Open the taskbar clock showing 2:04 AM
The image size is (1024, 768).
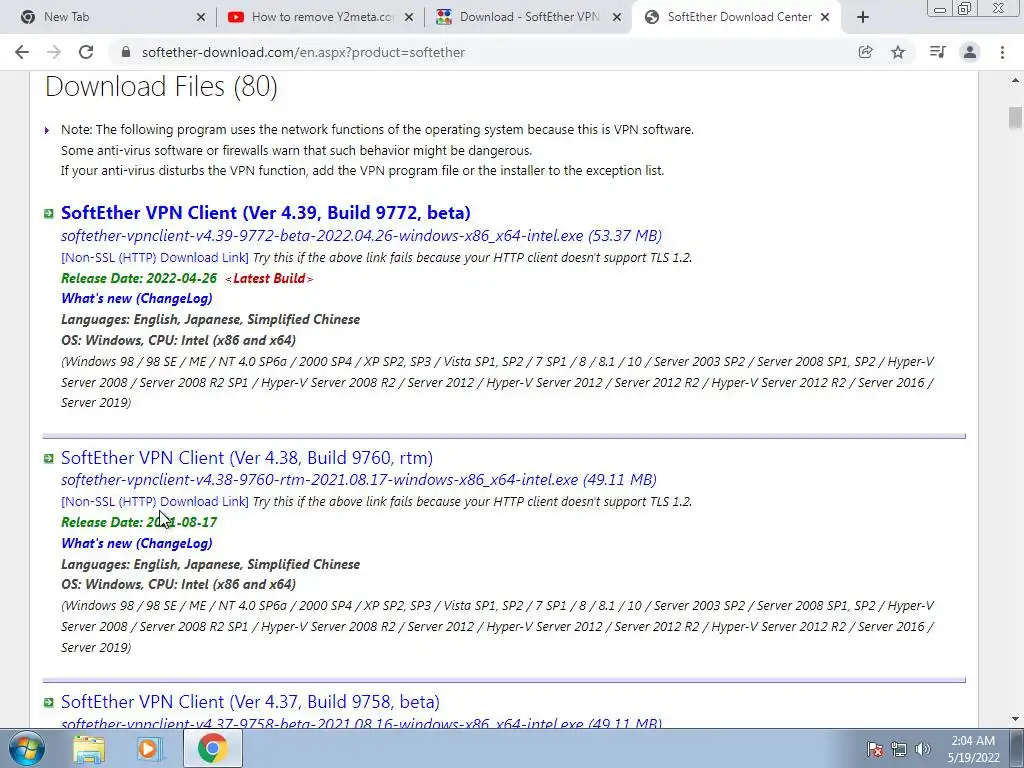point(973,749)
